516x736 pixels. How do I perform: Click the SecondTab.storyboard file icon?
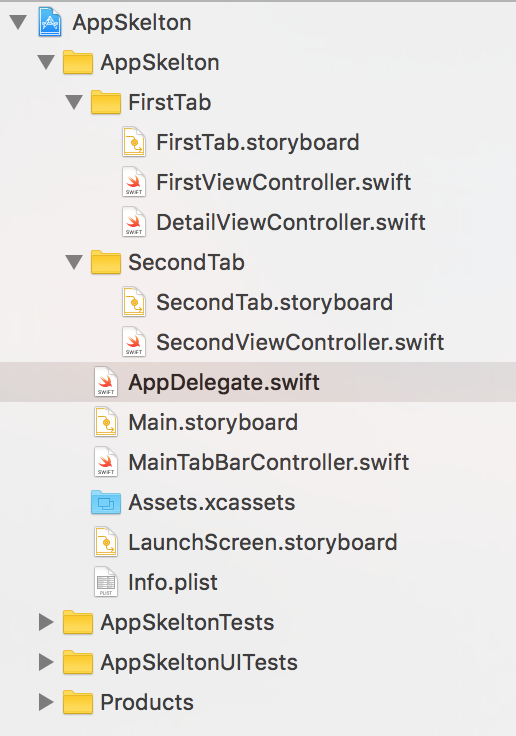pos(134,302)
